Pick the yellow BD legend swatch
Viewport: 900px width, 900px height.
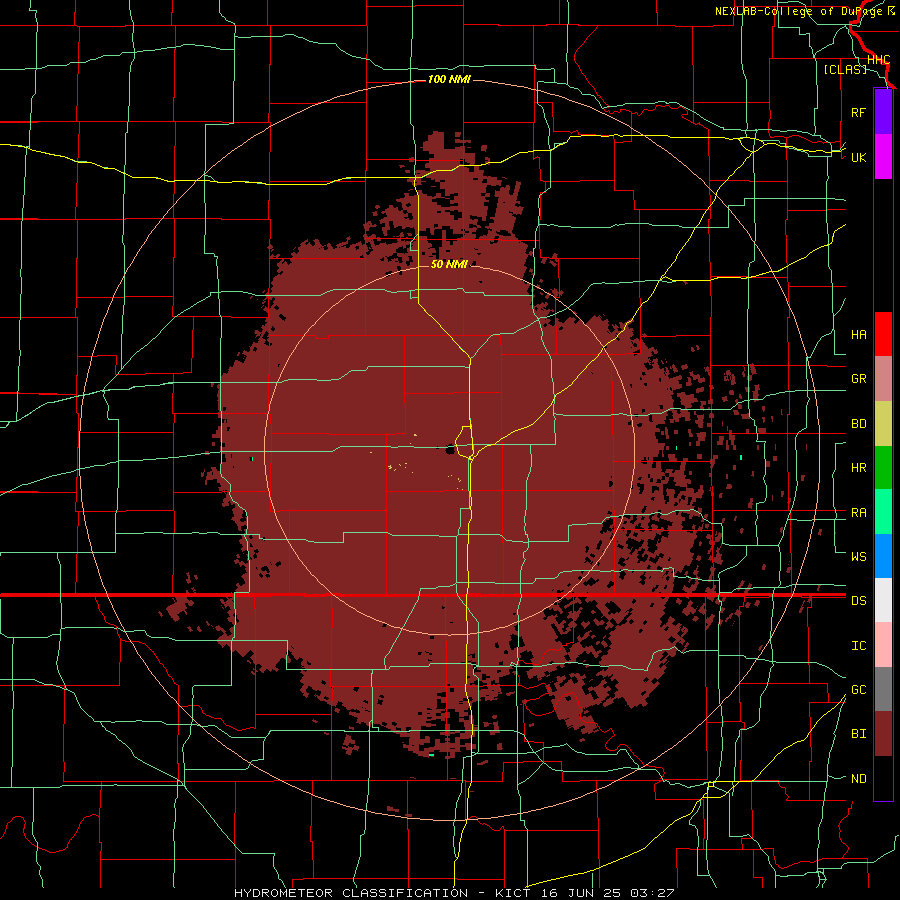tap(883, 423)
